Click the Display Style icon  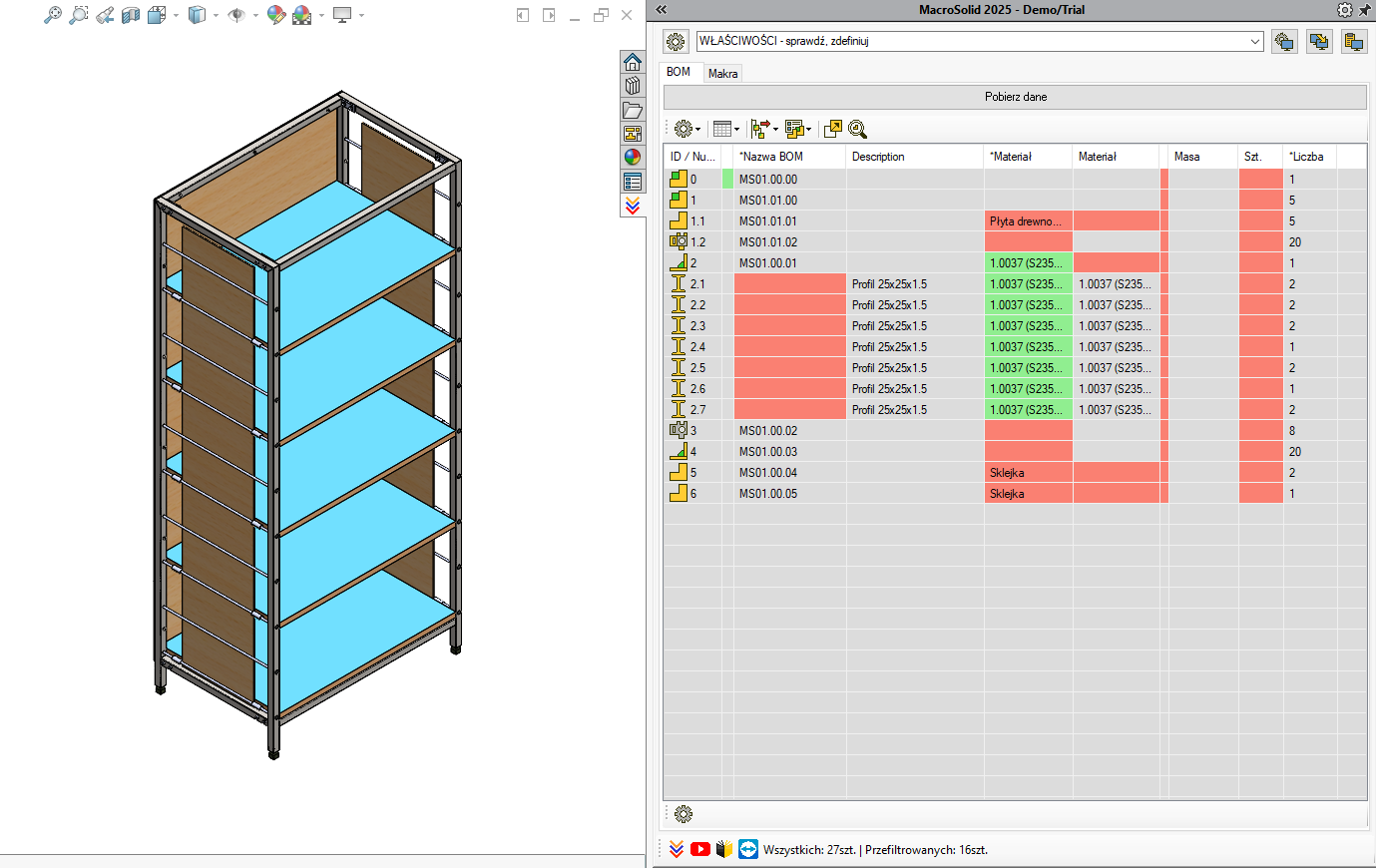point(197,15)
